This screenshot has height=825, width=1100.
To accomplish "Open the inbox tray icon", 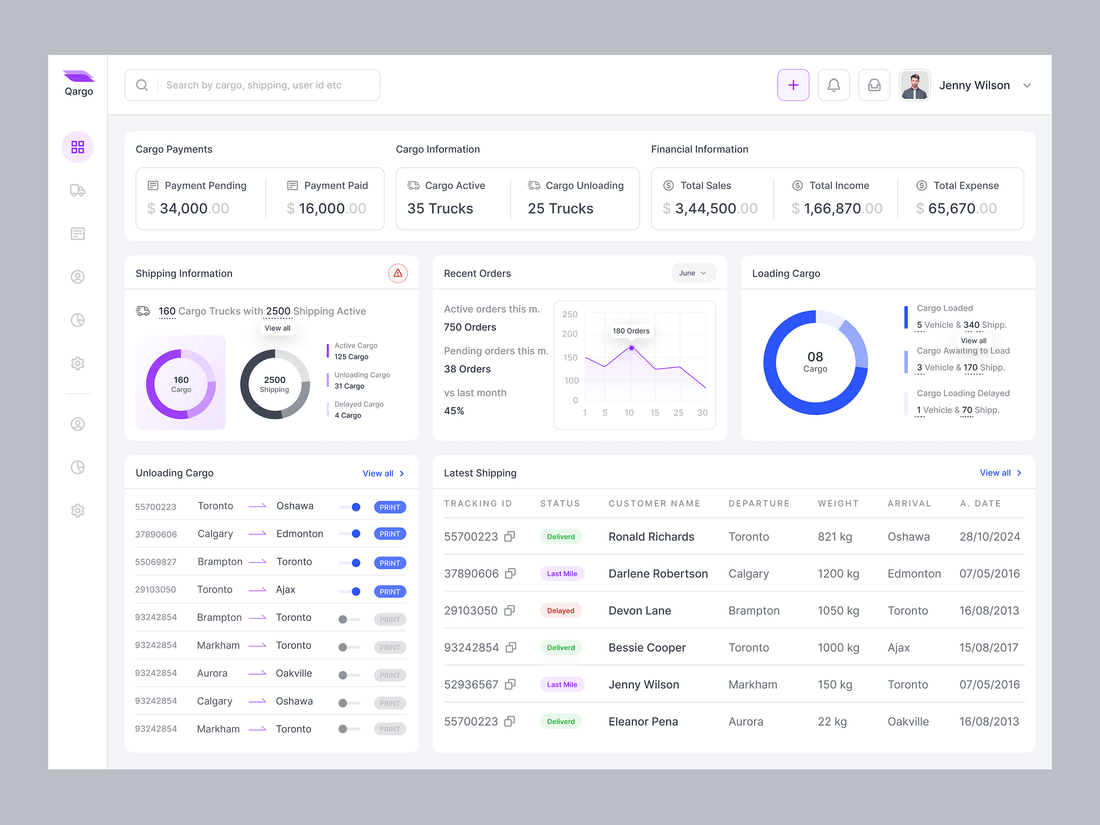I will (874, 85).
